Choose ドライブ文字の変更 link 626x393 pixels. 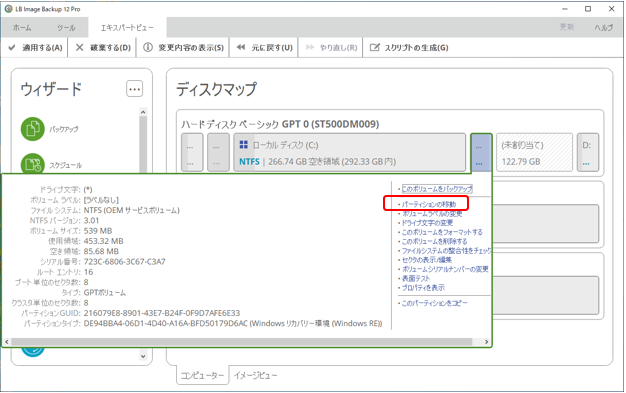[x=427, y=223]
